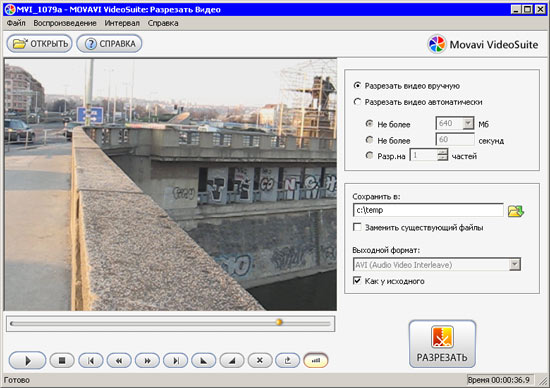550x388 pixels.
Task: Set the interval end marker
Action: coord(232,360)
